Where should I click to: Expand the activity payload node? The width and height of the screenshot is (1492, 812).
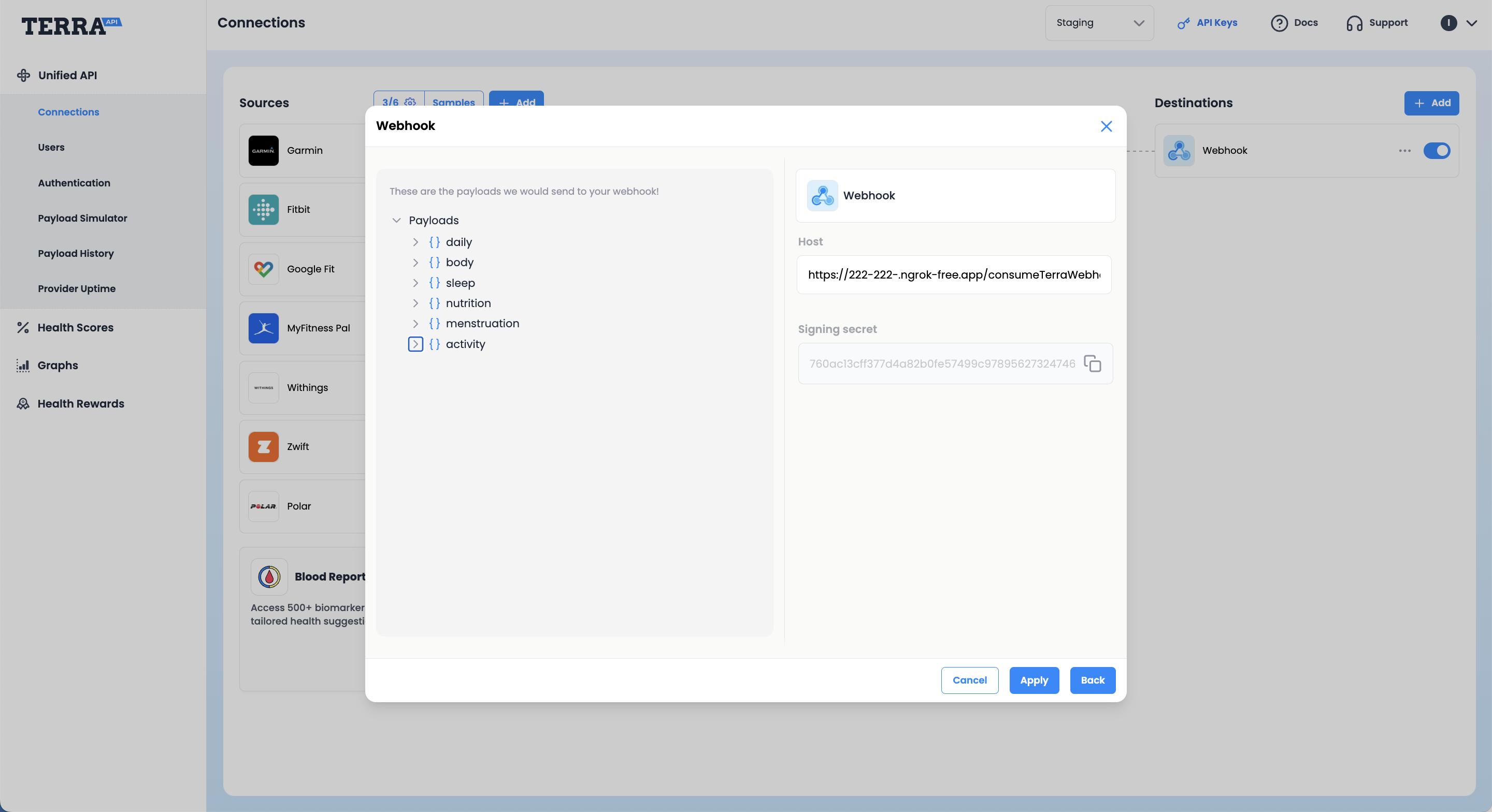point(415,344)
